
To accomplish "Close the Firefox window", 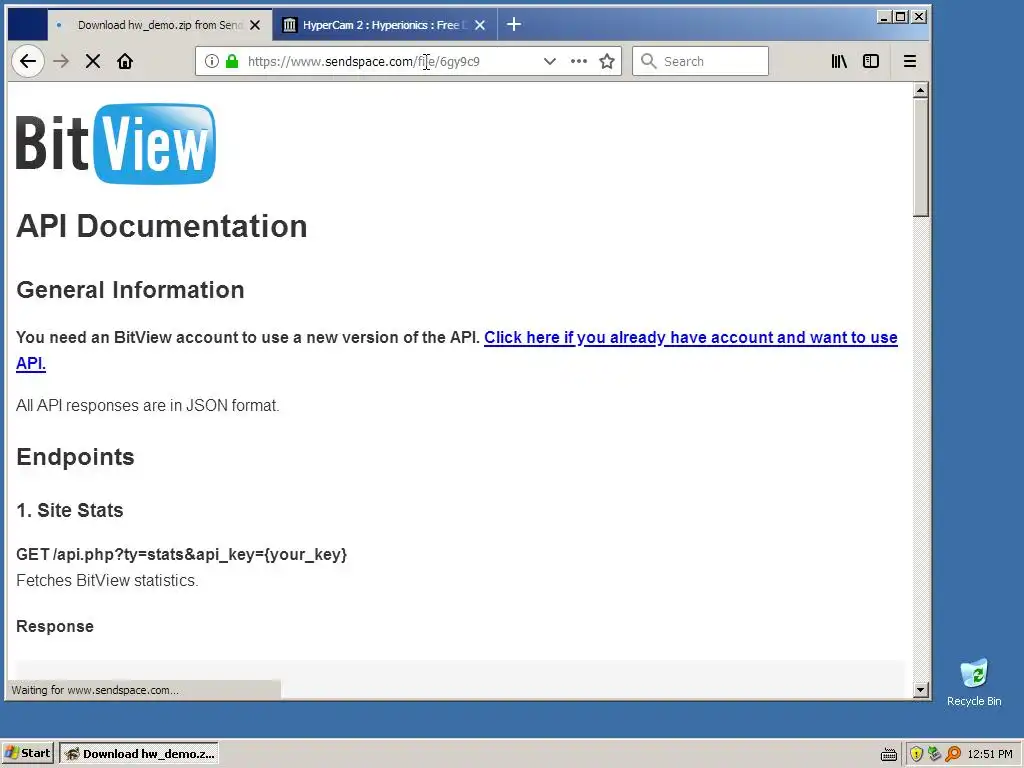I will (x=919, y=17).
